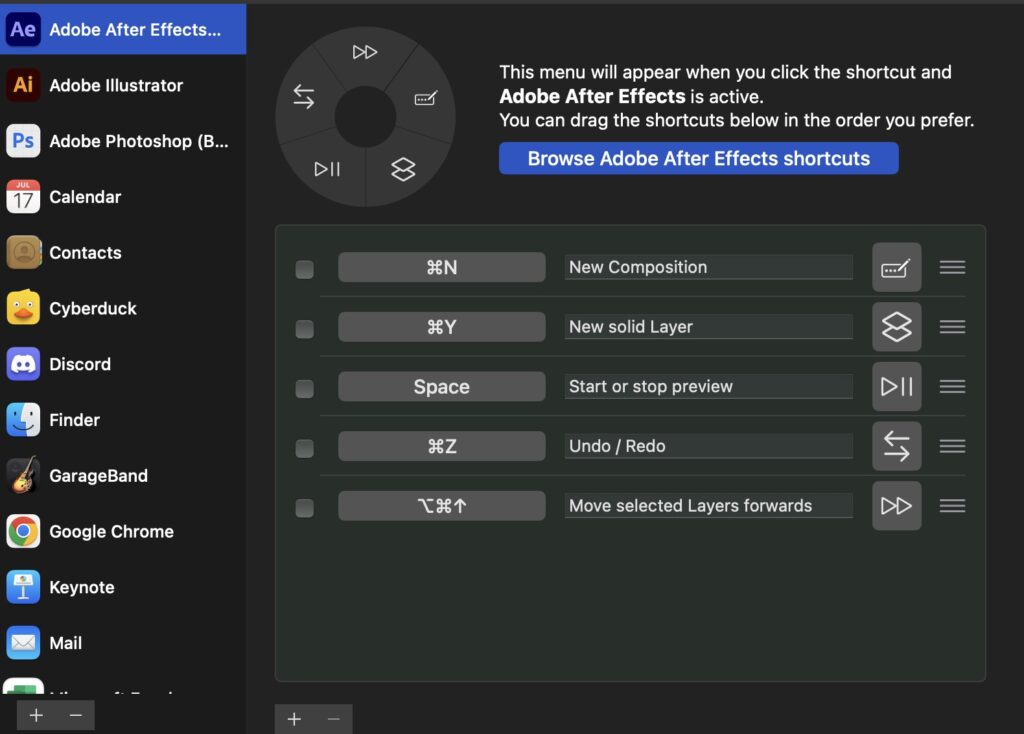This screenshot has height=734, width=1024.
Task: Edit the New Composition name field
Action: 709,267
